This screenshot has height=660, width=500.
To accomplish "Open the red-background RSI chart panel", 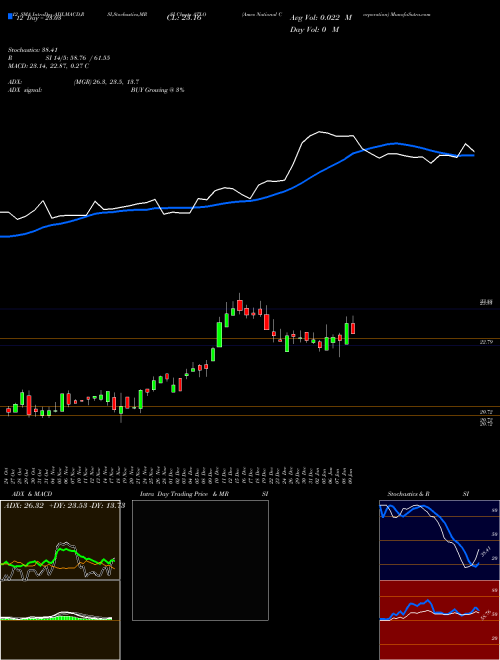I will click(x=439, y=620).
